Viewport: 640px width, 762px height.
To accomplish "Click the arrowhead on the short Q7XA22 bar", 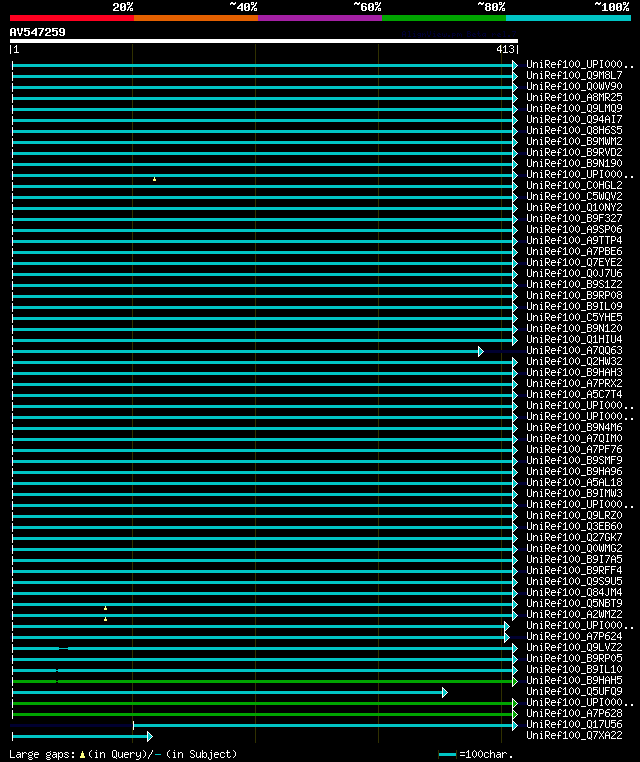I will click(150, 737).
